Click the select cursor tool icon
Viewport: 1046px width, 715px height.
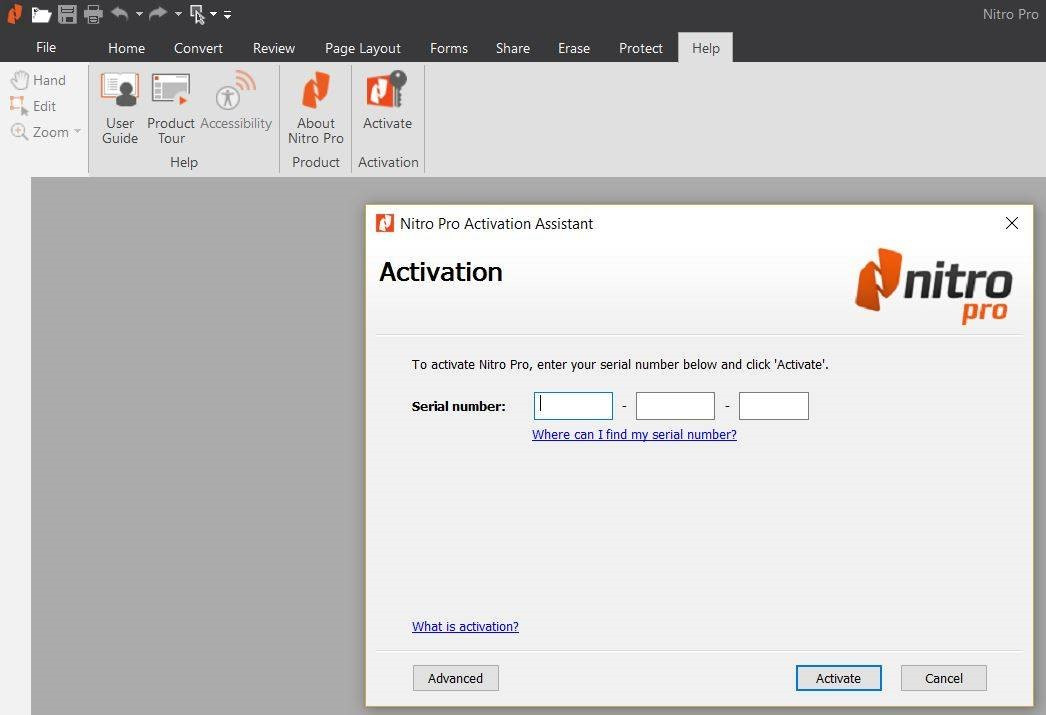(x=197, y=14)
